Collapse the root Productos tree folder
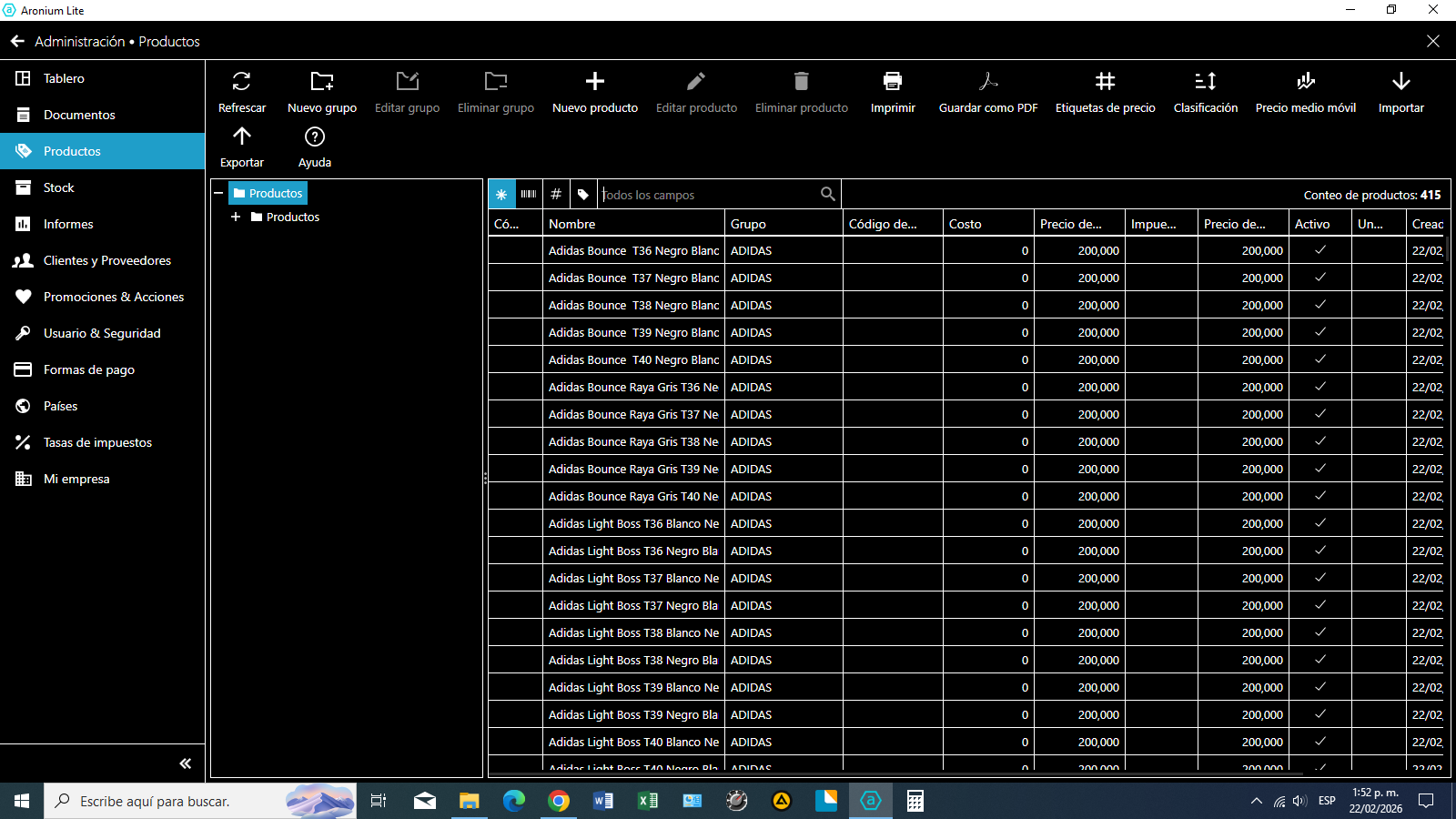Screen dimensions: 1456x819 pos(218,193)
